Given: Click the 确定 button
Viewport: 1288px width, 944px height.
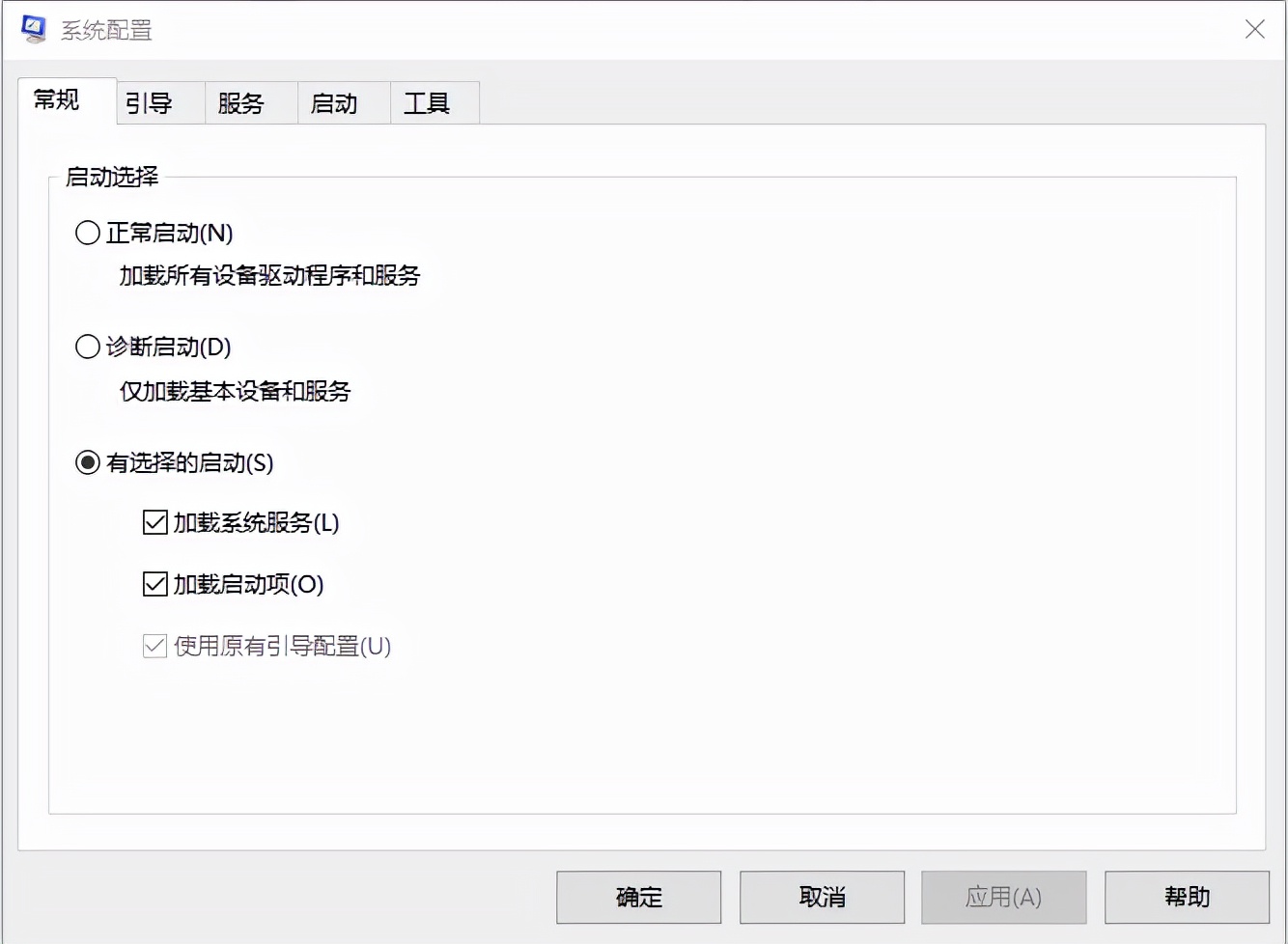Looking at the screenshot, I should 637,897.
